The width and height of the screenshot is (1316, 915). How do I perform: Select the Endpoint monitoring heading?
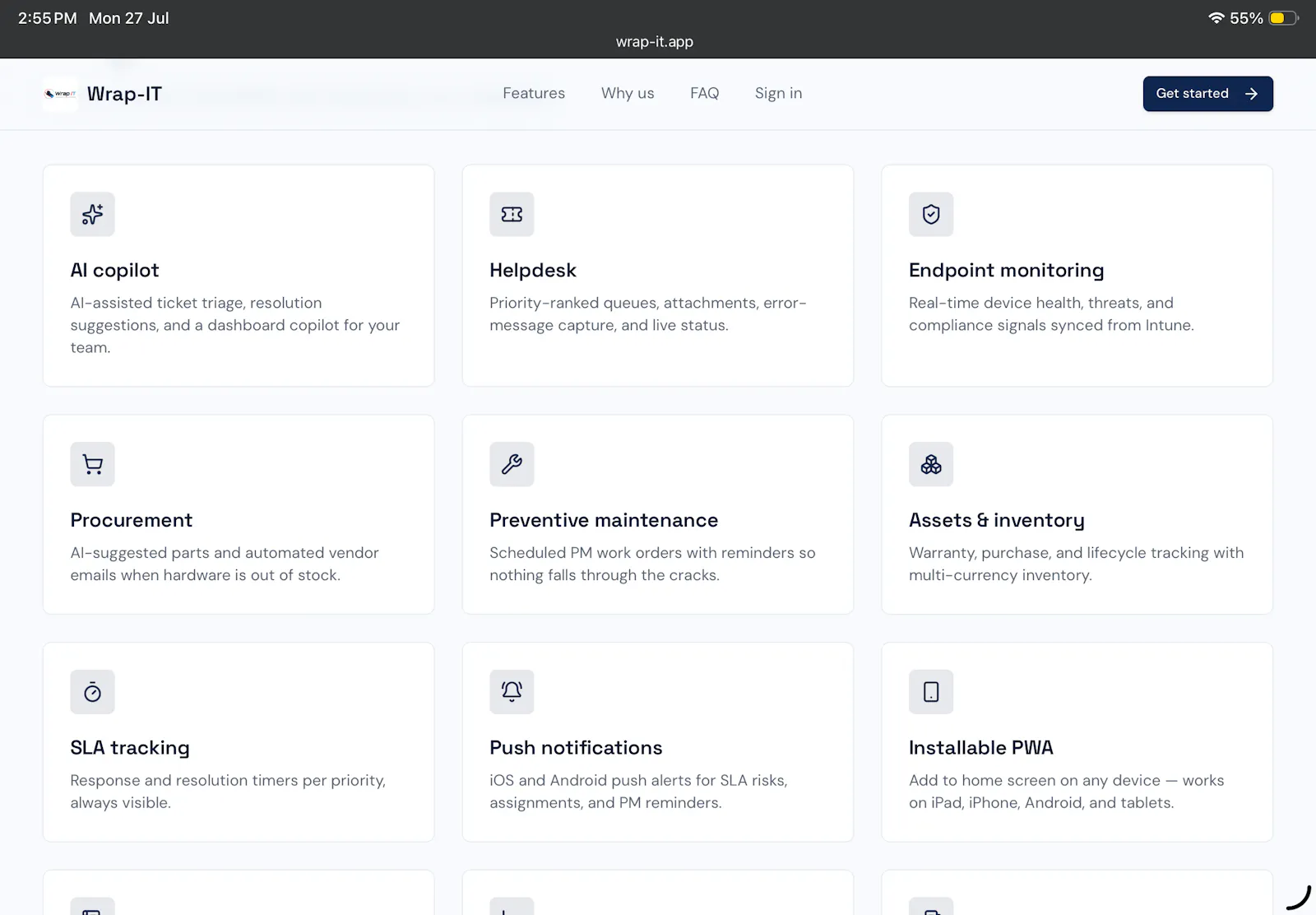click(x=1006, y=270)
